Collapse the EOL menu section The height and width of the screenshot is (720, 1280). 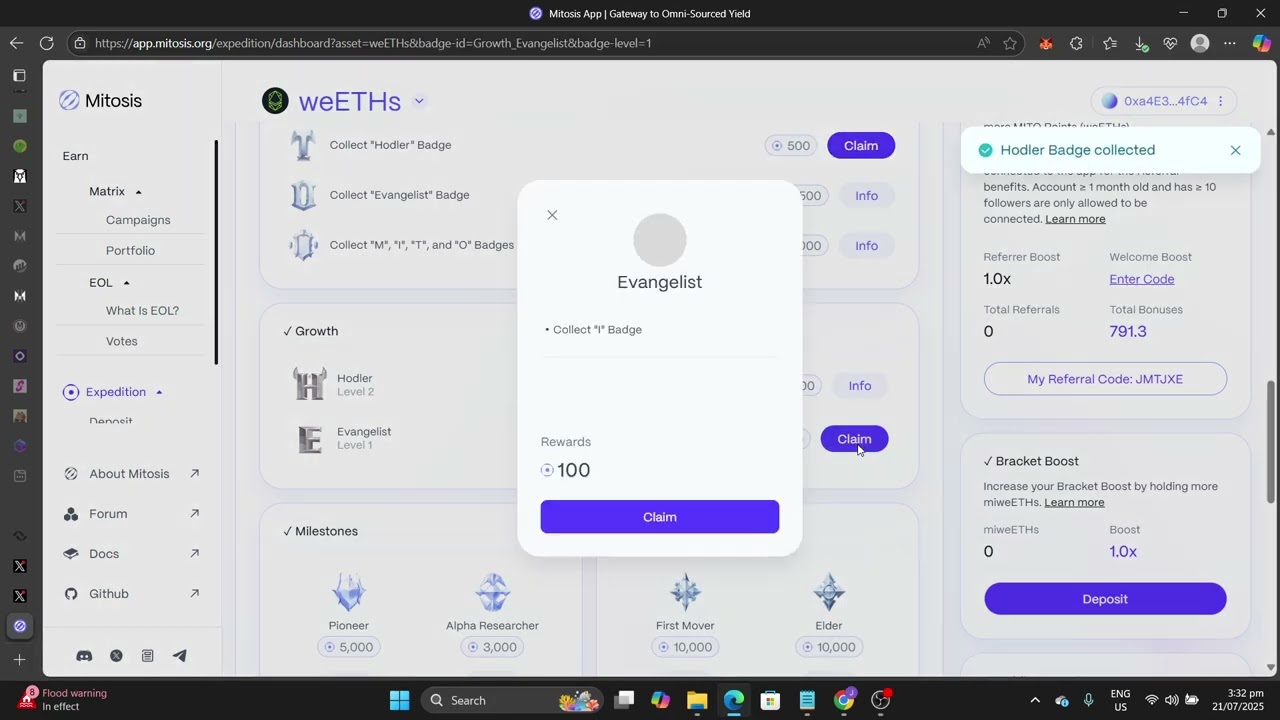[x=126, y=283]
